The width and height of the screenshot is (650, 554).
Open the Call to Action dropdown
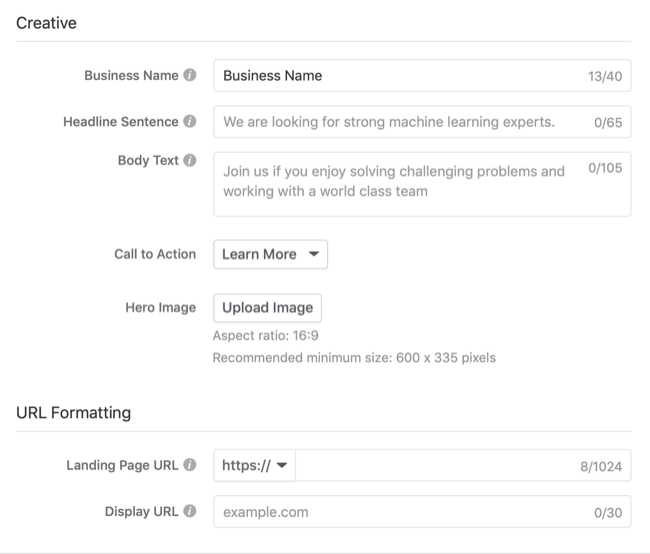coord(270,254)
